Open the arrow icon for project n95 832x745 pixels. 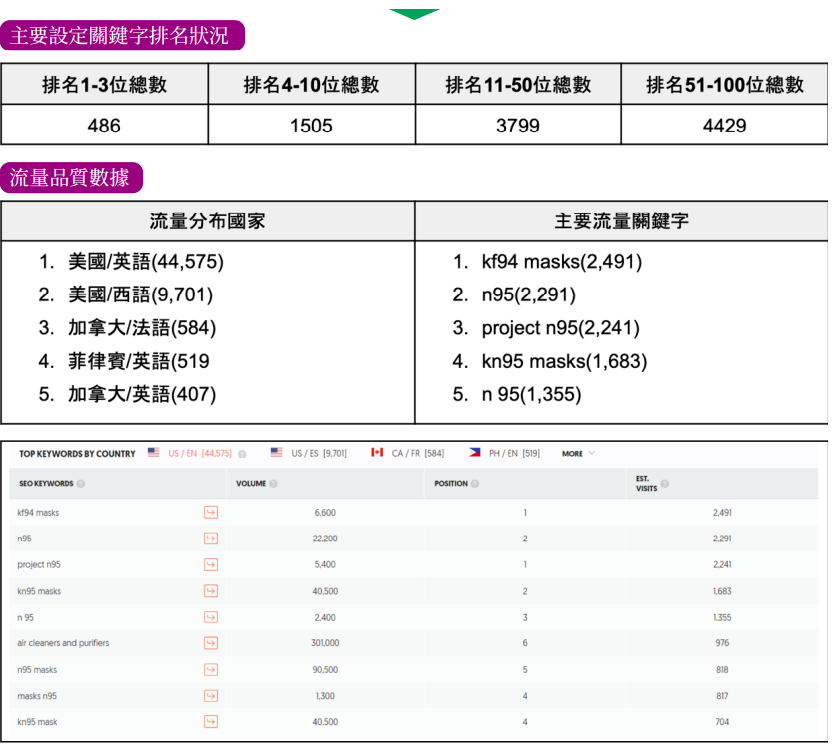pyautogui.click(x=210, y=564)
